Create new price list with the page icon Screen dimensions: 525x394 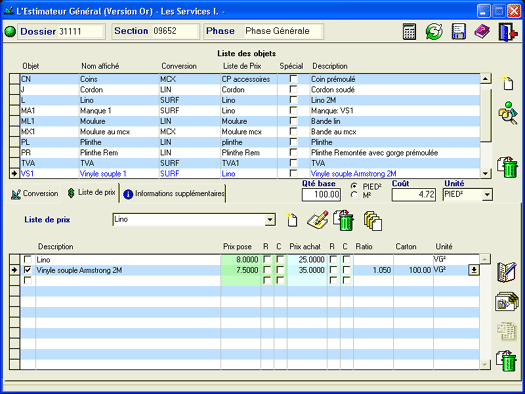coord(292,220)
